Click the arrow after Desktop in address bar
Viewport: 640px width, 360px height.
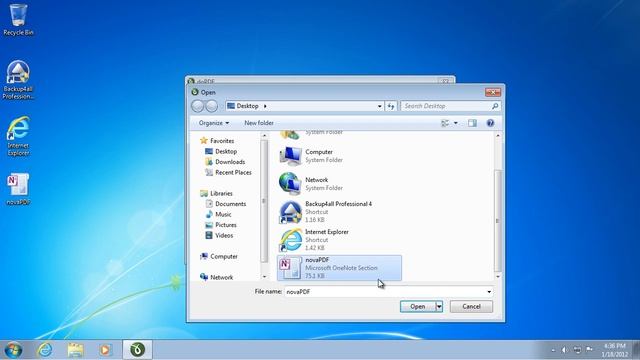pos(265,106)
